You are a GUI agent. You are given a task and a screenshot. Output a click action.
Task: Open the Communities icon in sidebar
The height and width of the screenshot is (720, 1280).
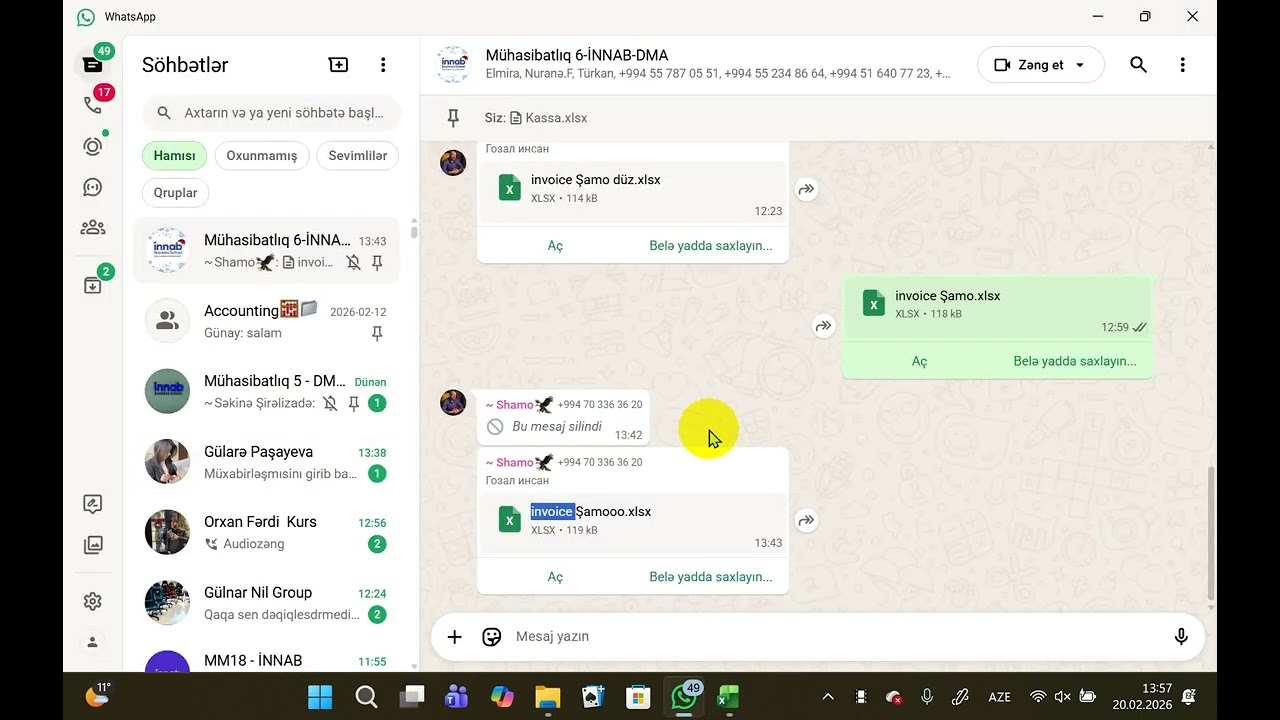coord(93,227)
